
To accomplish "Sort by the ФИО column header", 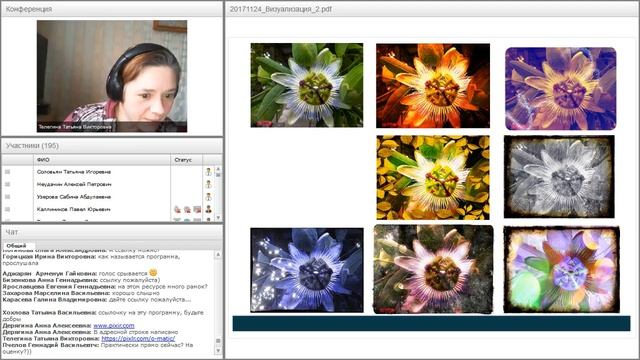I will (102, 160).
